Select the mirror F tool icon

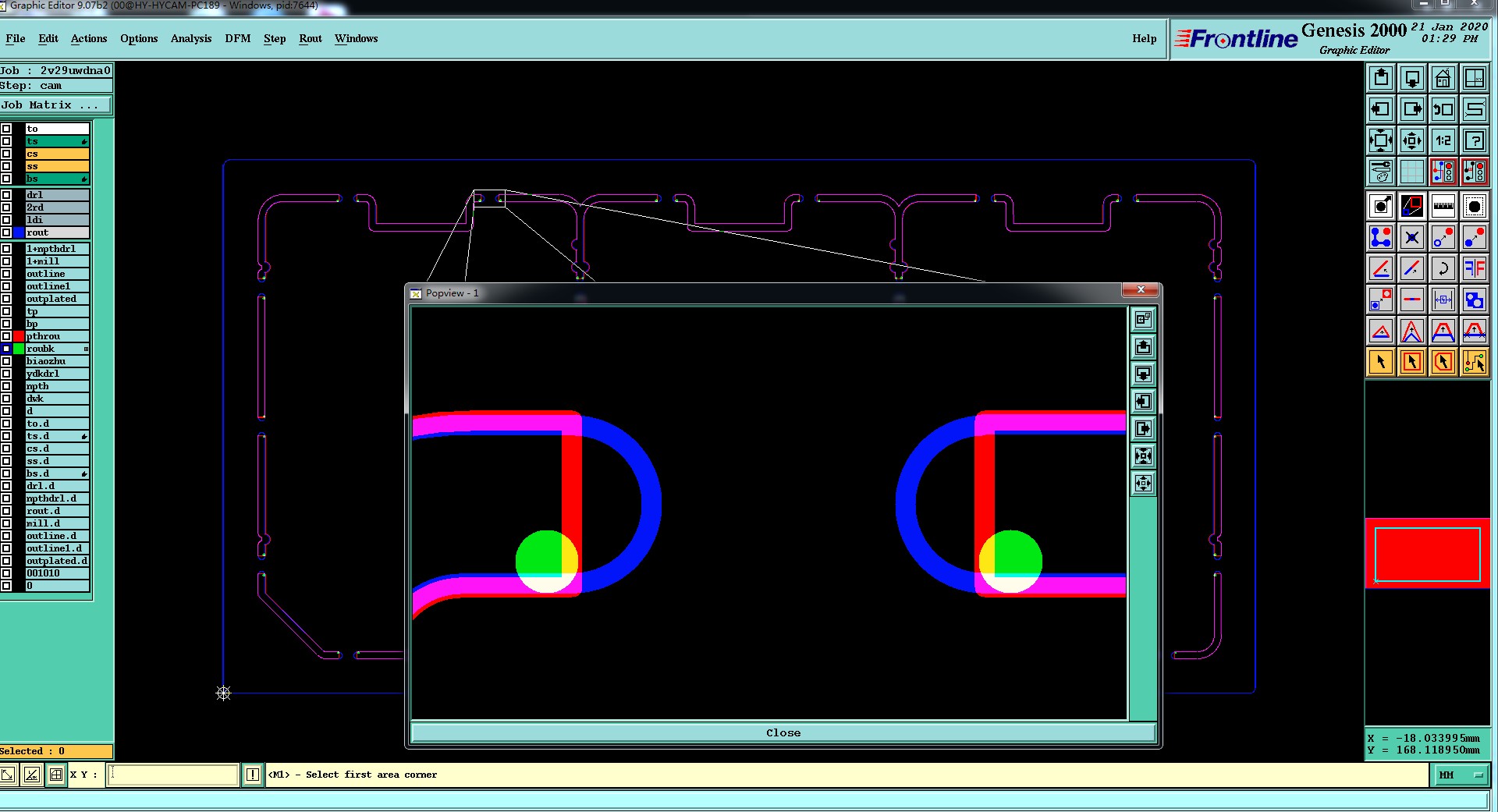1475,269
